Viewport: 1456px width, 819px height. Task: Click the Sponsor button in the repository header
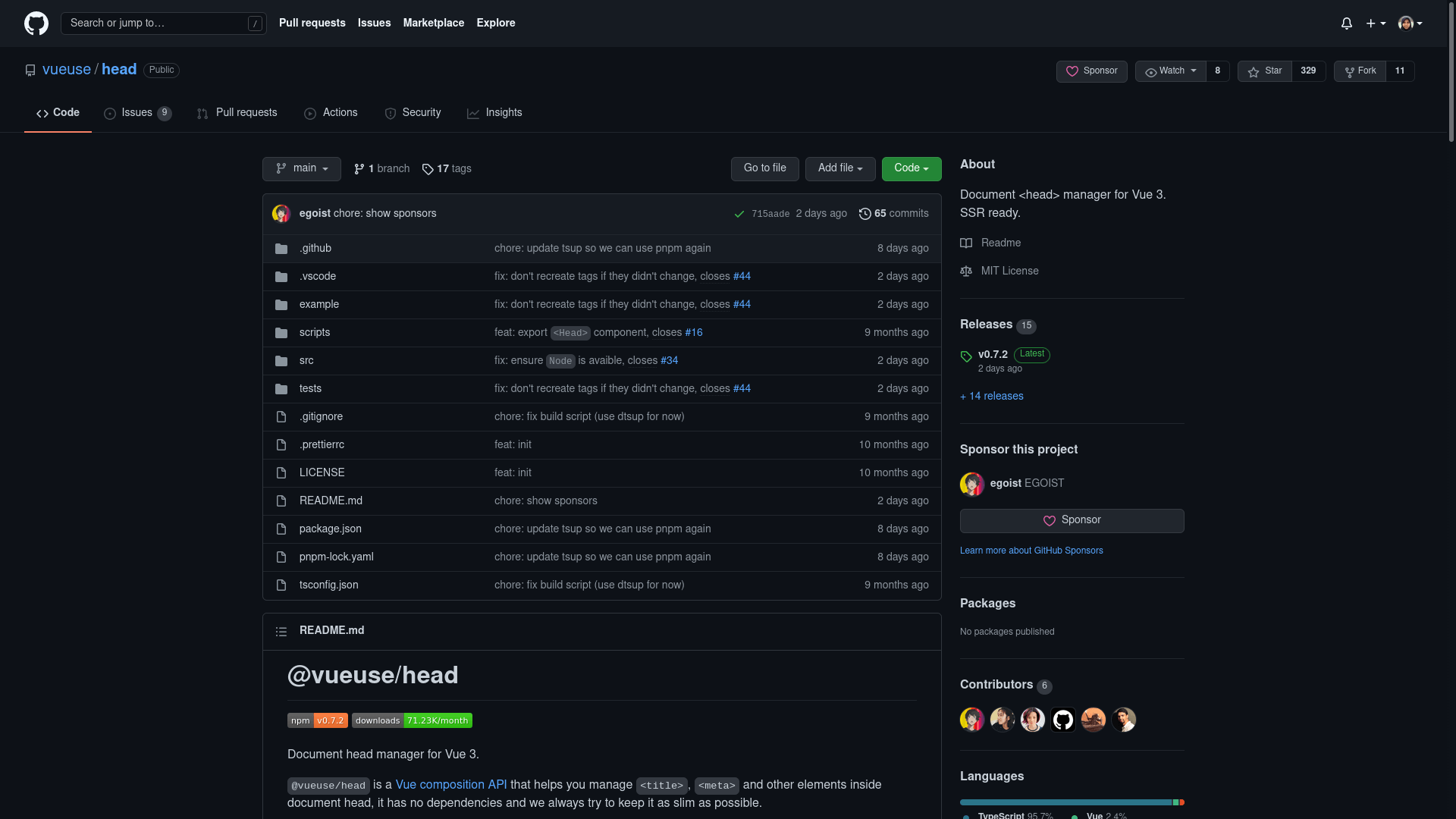point(1091,71)
